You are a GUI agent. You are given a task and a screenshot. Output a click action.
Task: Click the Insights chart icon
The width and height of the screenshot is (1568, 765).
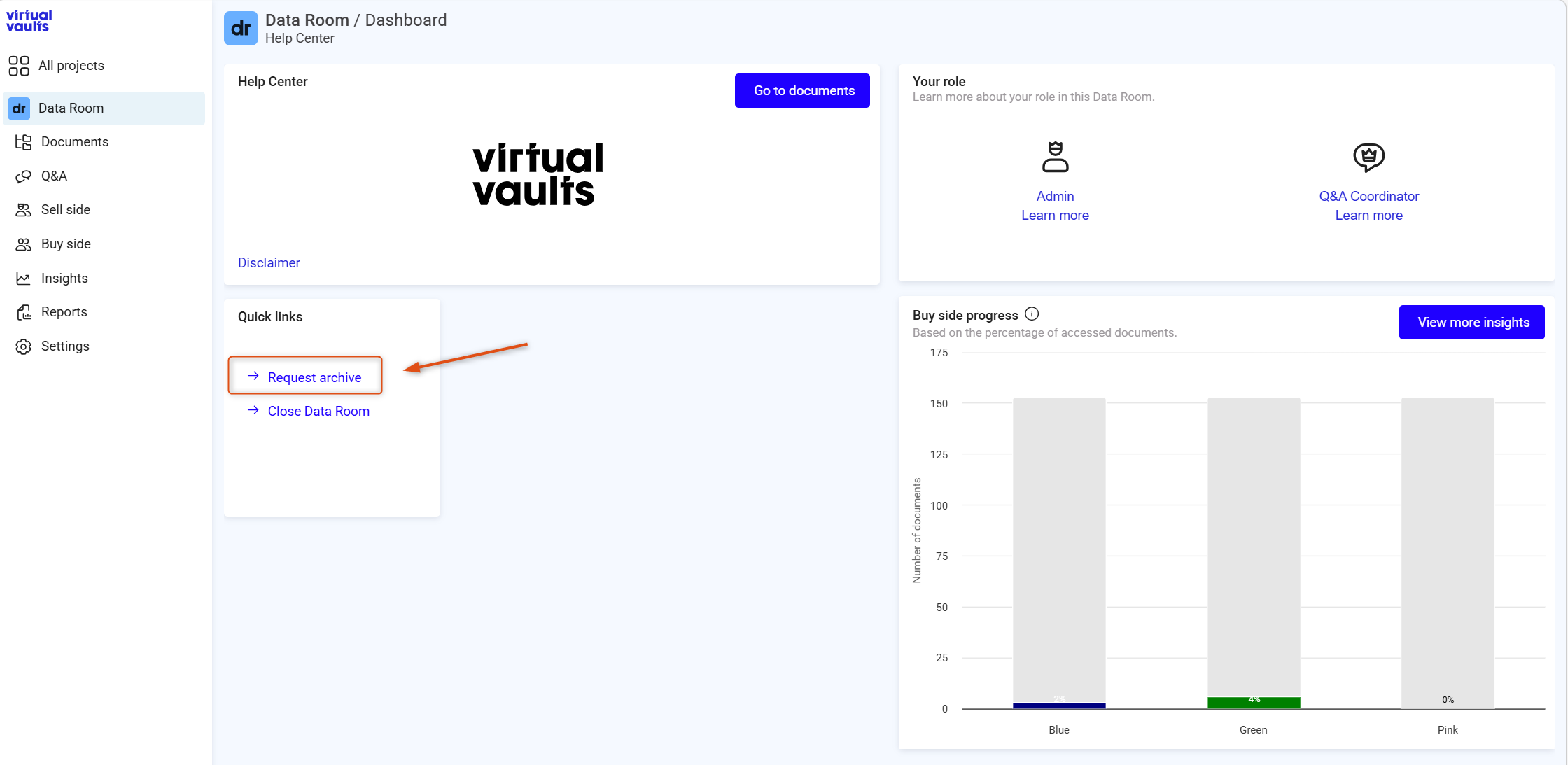24,279
